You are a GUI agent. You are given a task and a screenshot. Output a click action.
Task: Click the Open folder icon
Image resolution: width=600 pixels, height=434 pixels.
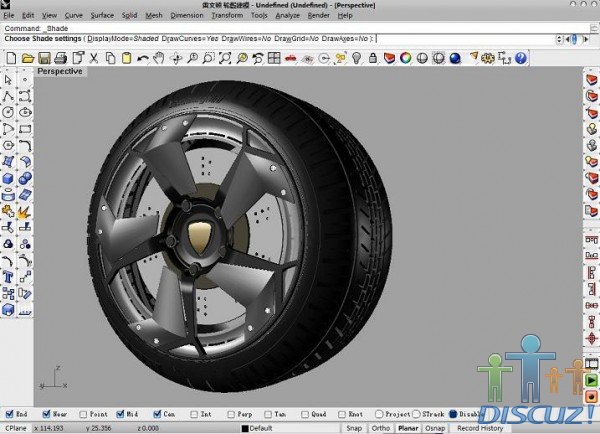click(x=28, y=58)
